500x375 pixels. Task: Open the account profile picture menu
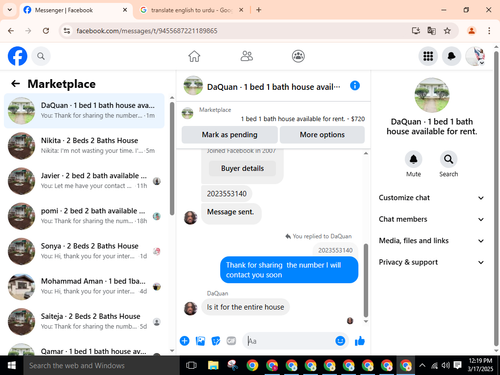point(475,56)
